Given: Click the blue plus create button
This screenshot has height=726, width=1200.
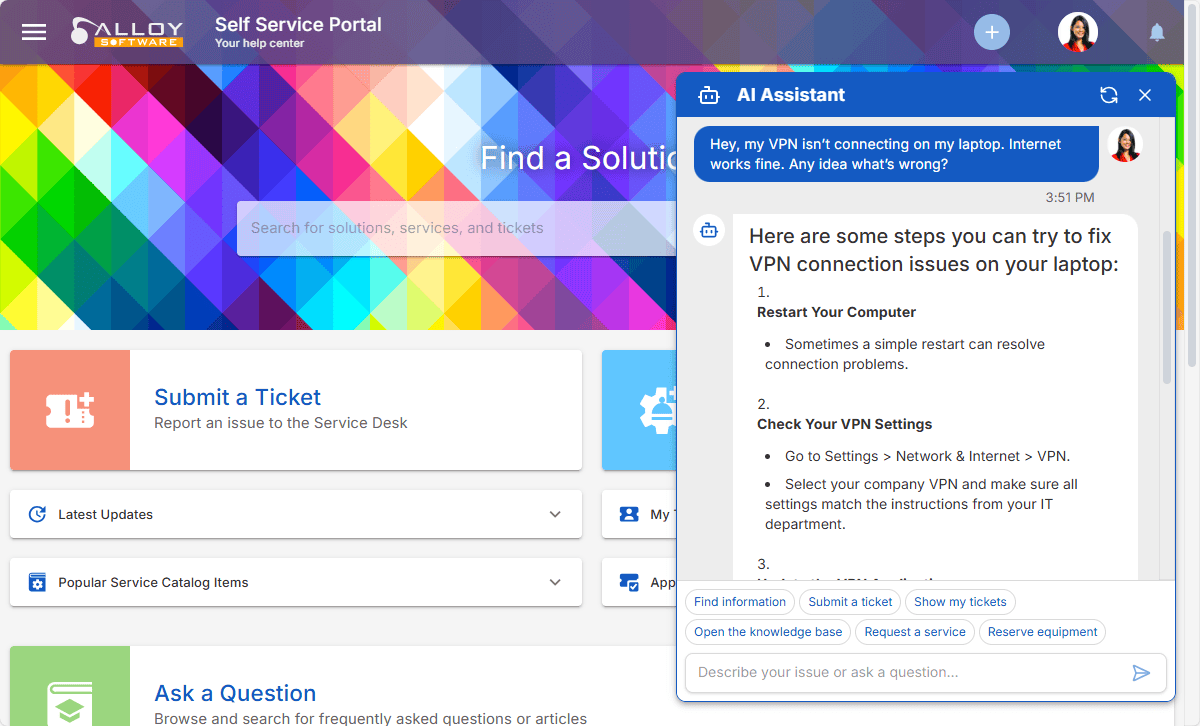Looking at the screenshot, I should point(991,32).
